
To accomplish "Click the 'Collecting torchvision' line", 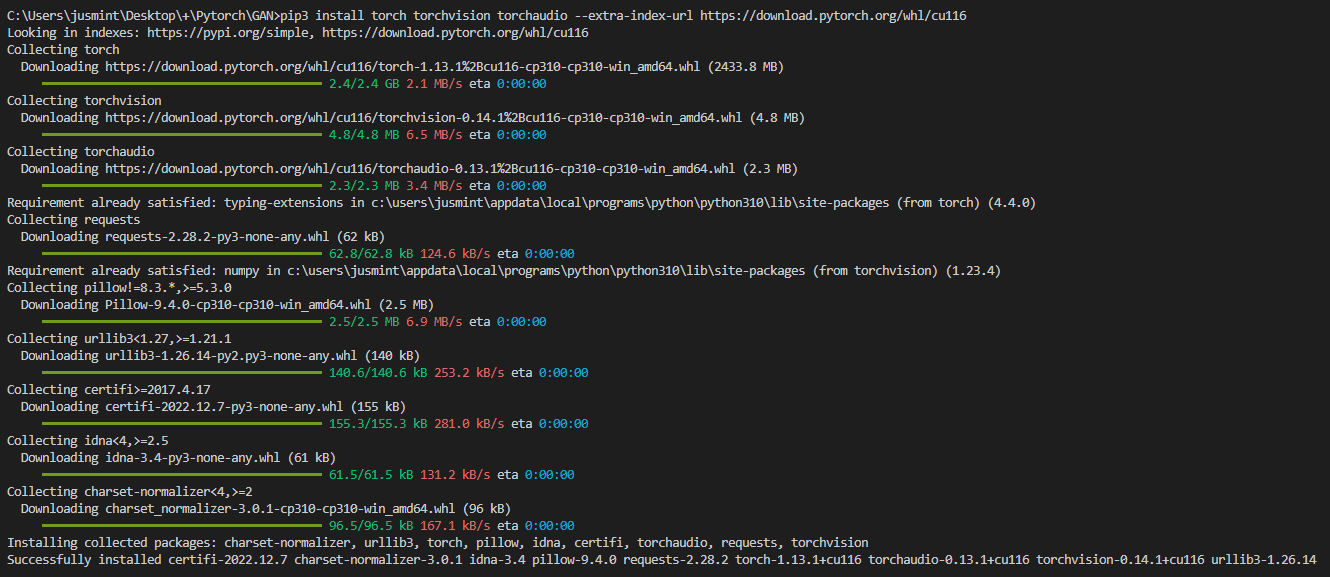I will click(84, 101).
